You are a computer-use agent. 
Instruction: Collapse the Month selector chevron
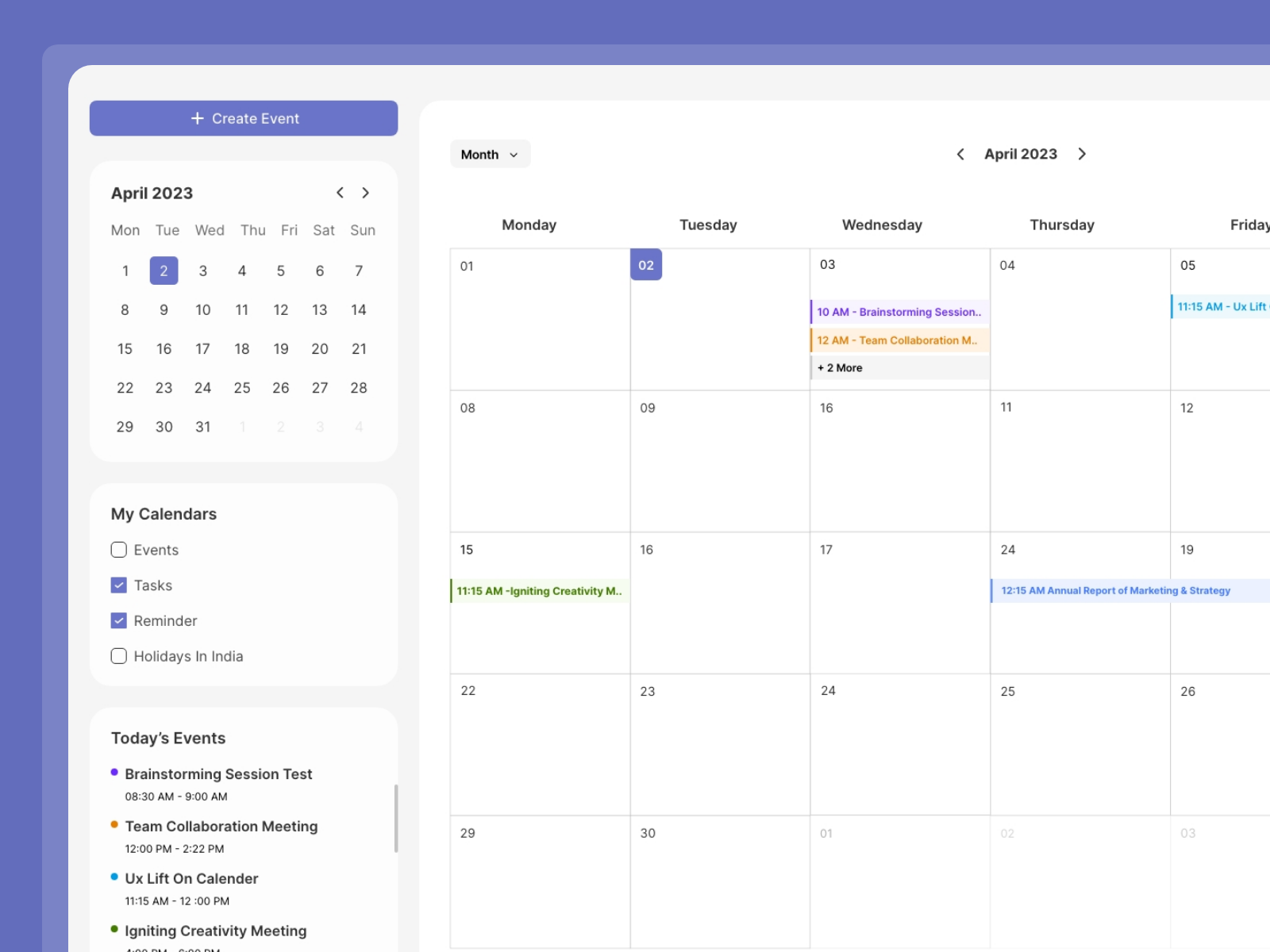(514, 155)
